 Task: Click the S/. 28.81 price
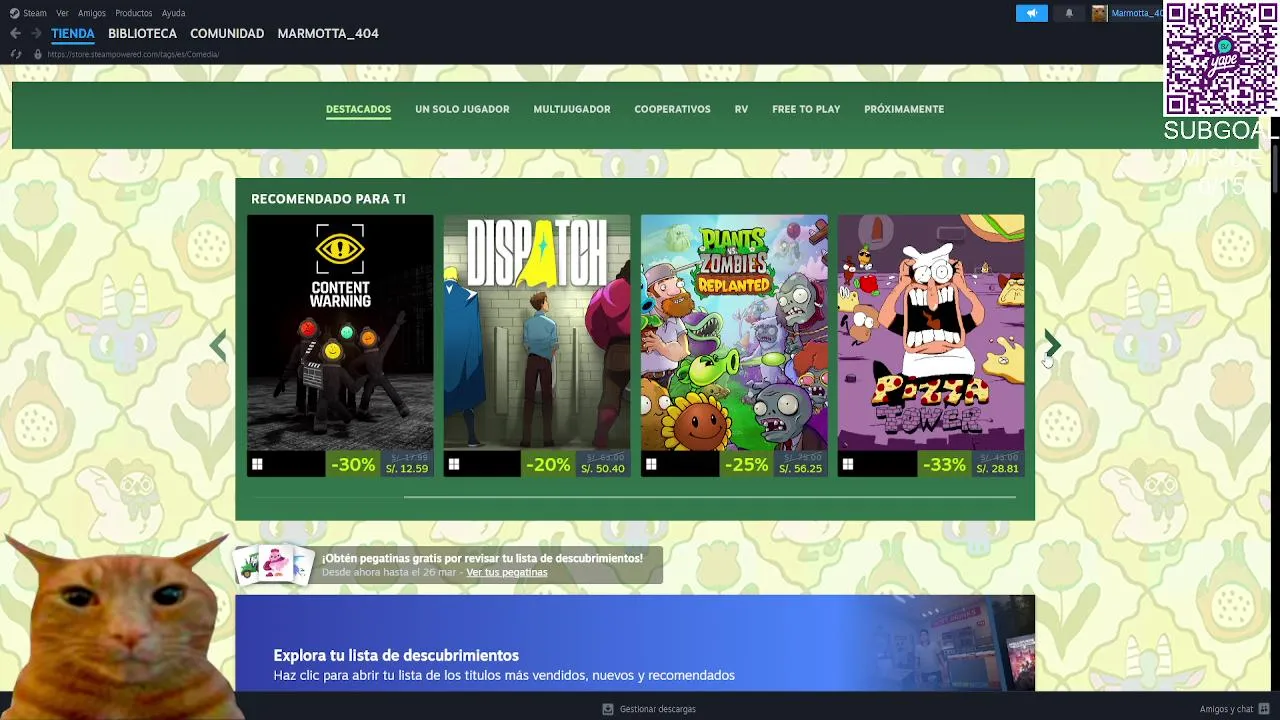coord(997,468)
